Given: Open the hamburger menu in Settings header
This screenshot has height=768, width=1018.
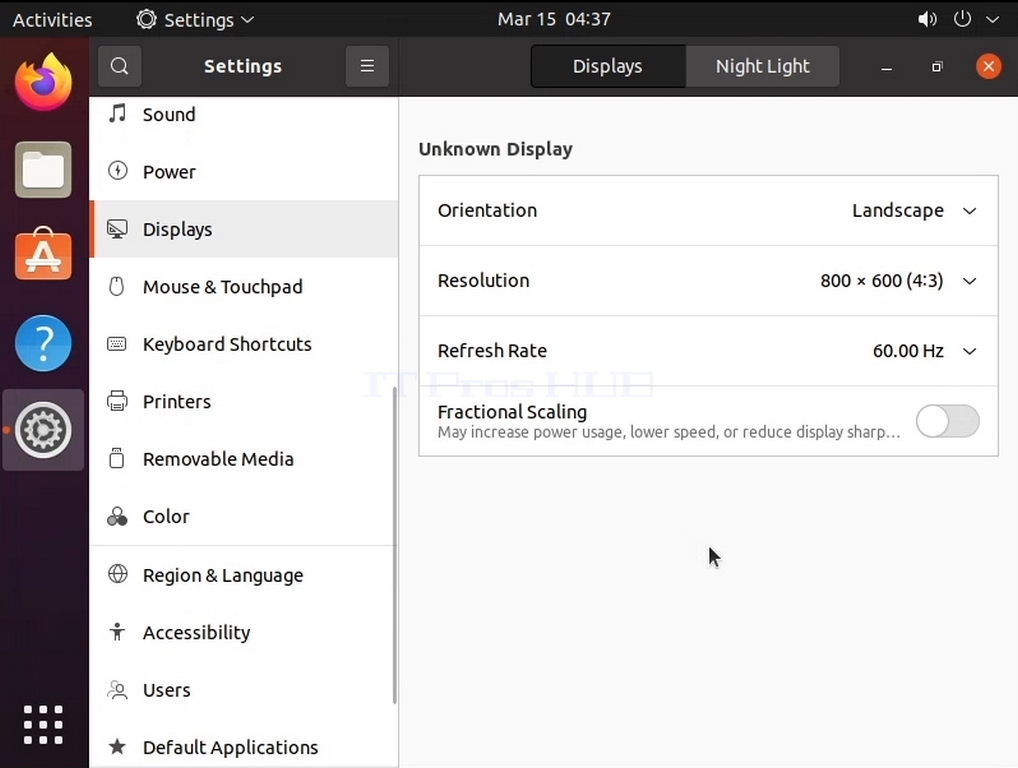Looking at the screenshot, I should [367, 66].
